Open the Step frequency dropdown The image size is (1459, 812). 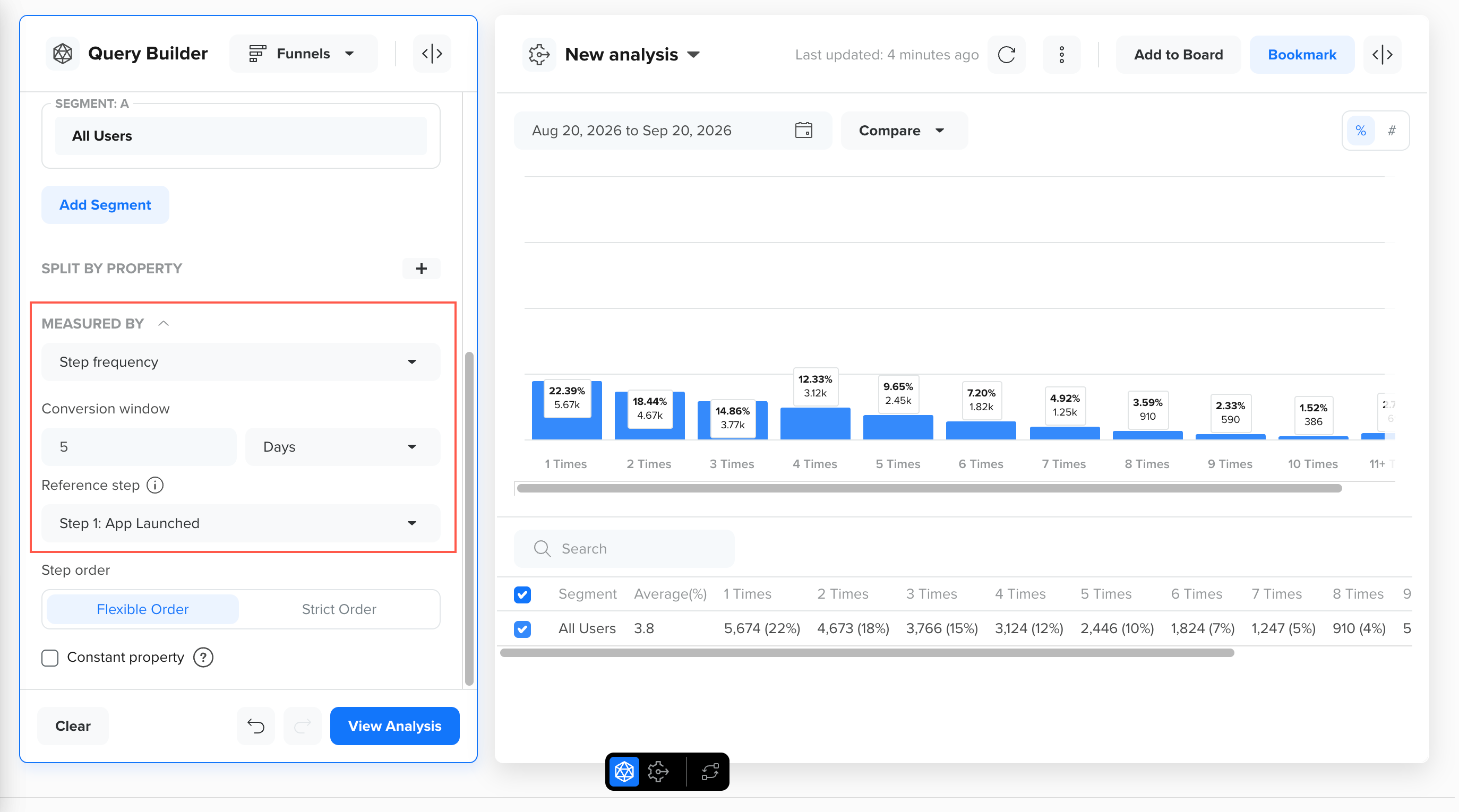(x=241, y=362)
